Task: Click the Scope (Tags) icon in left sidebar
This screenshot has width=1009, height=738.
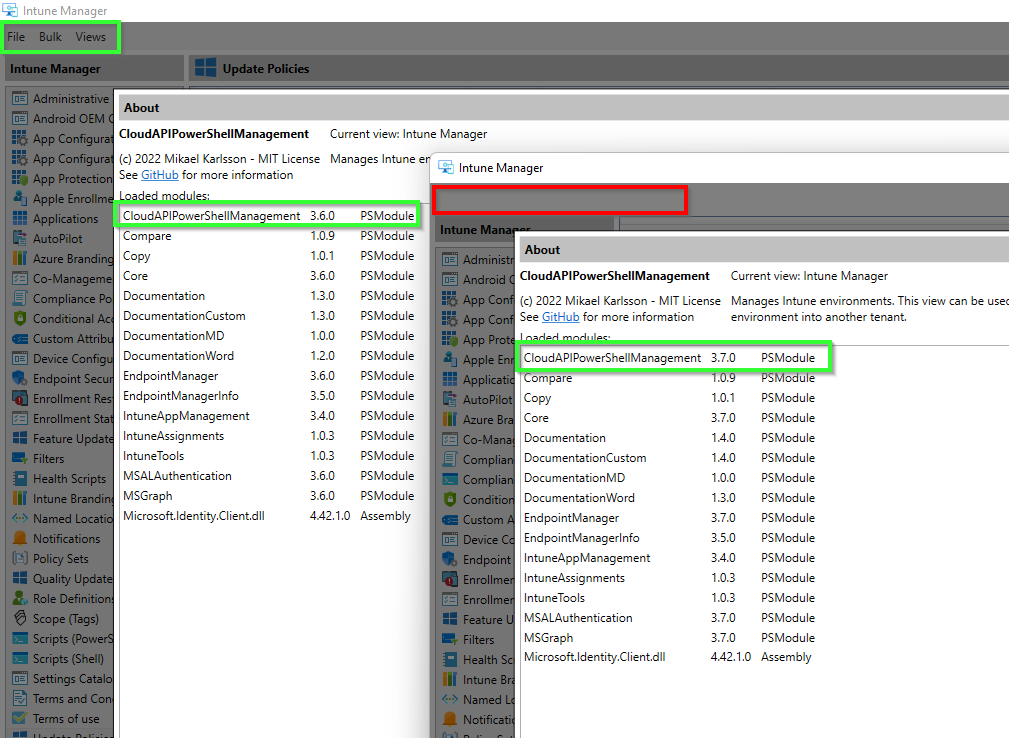Action: (20, 618)
